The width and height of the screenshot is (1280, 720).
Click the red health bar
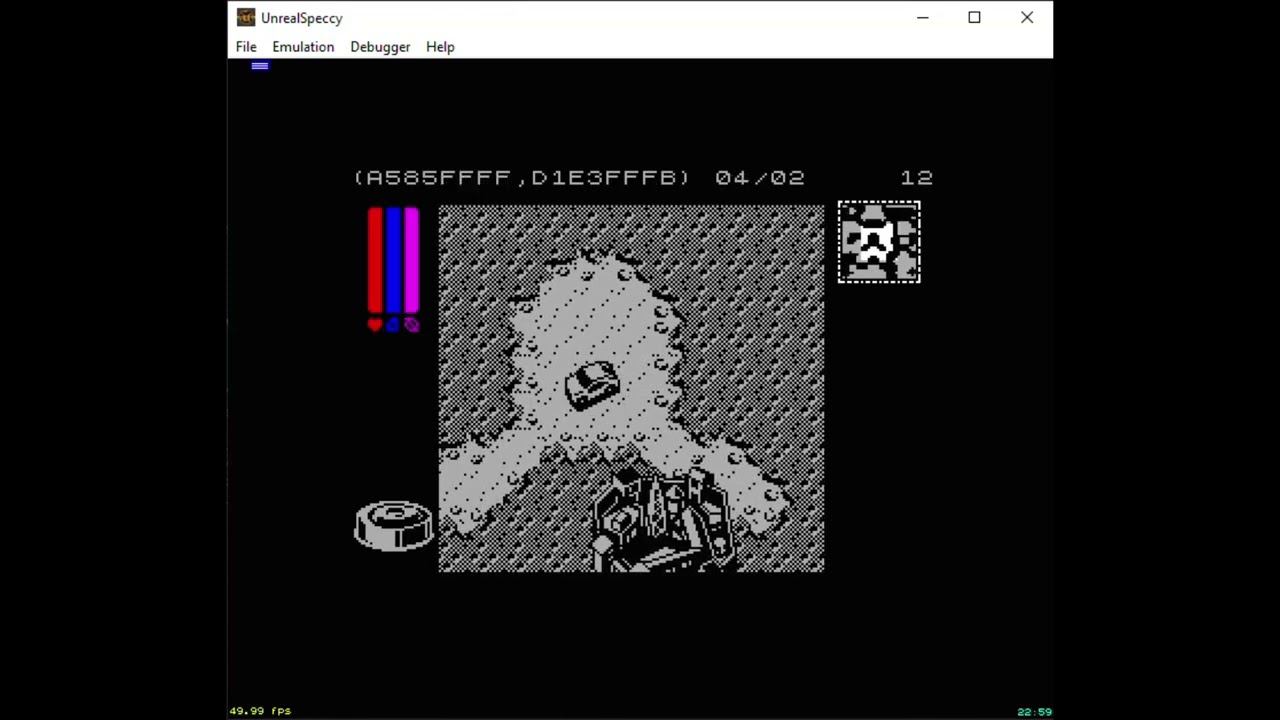coord(375,260)
